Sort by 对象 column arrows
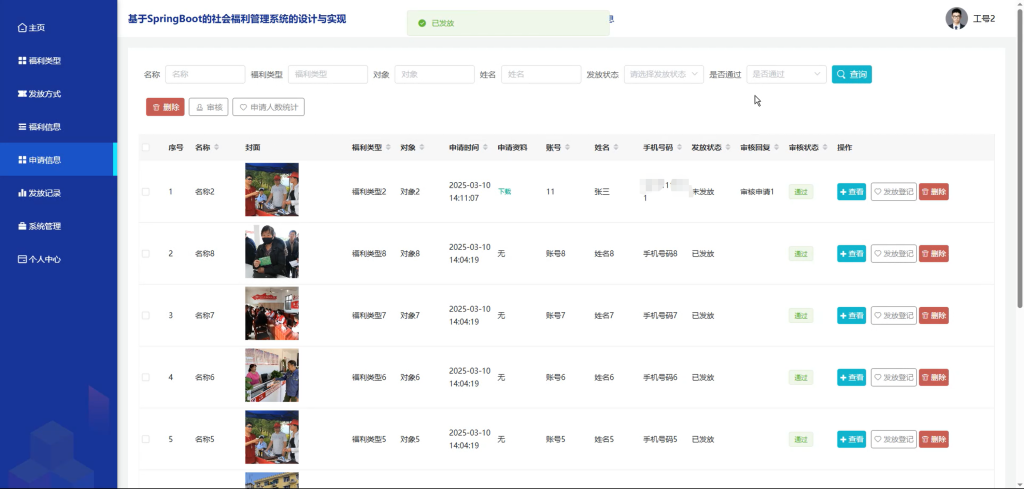1024x489 pixels. [x=421, y=148]
